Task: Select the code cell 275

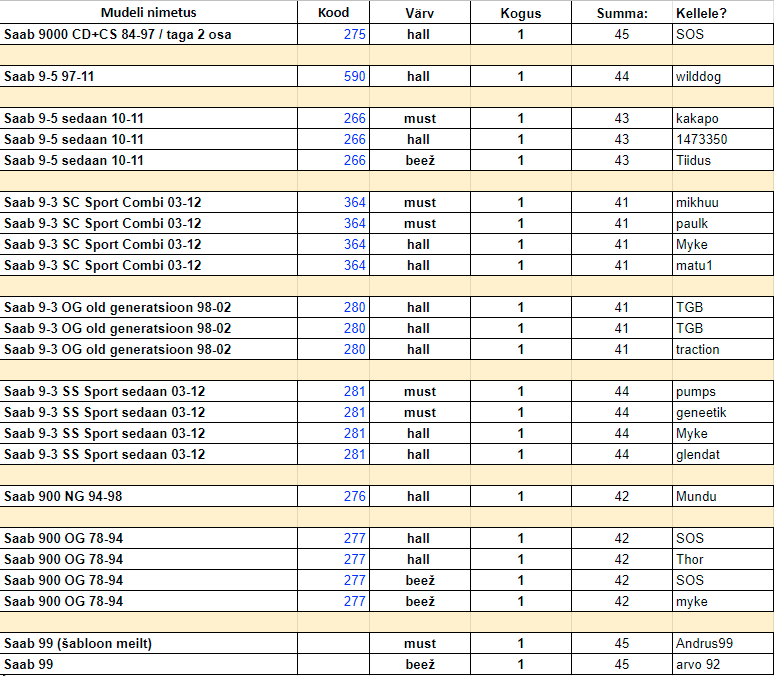Action: pos(333,35)
